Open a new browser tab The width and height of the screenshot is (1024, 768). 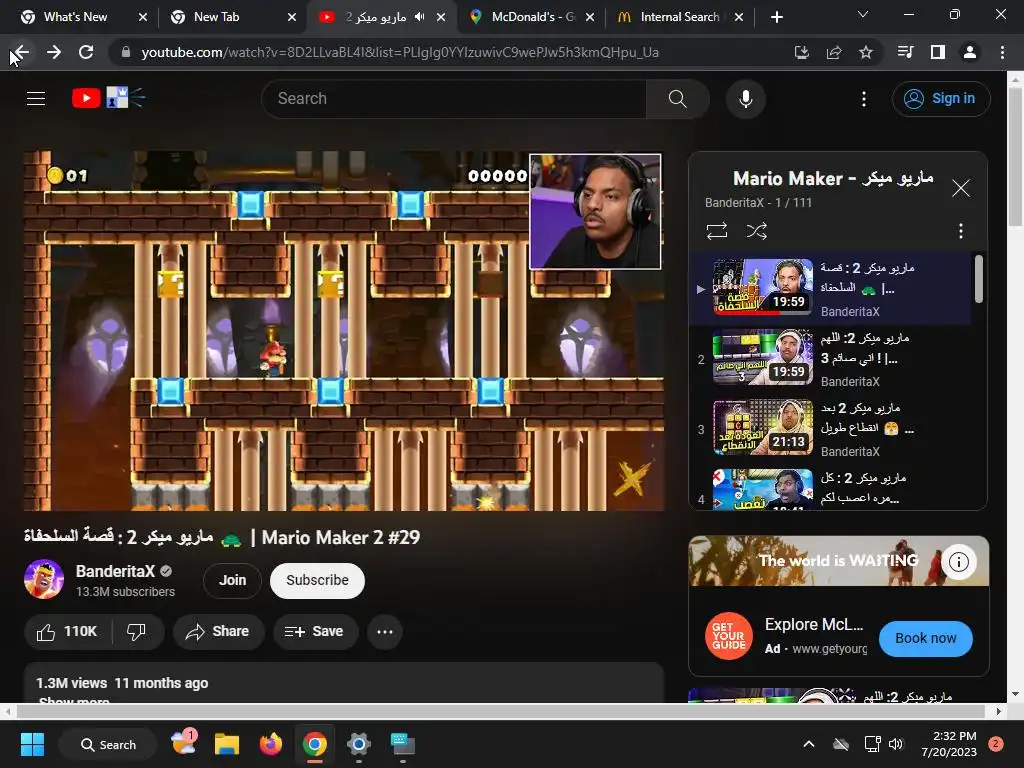click(776, 17)
